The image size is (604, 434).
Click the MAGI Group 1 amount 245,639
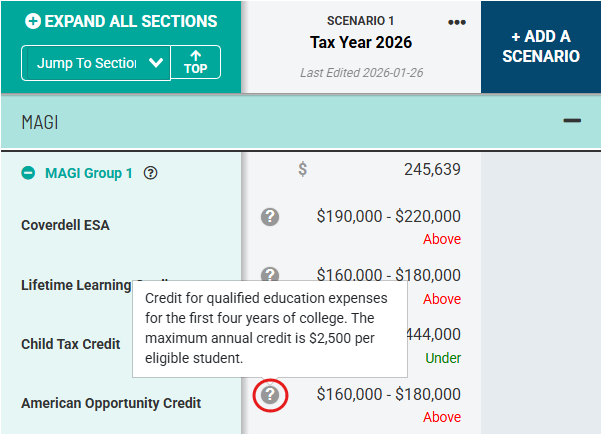[432, 170]
